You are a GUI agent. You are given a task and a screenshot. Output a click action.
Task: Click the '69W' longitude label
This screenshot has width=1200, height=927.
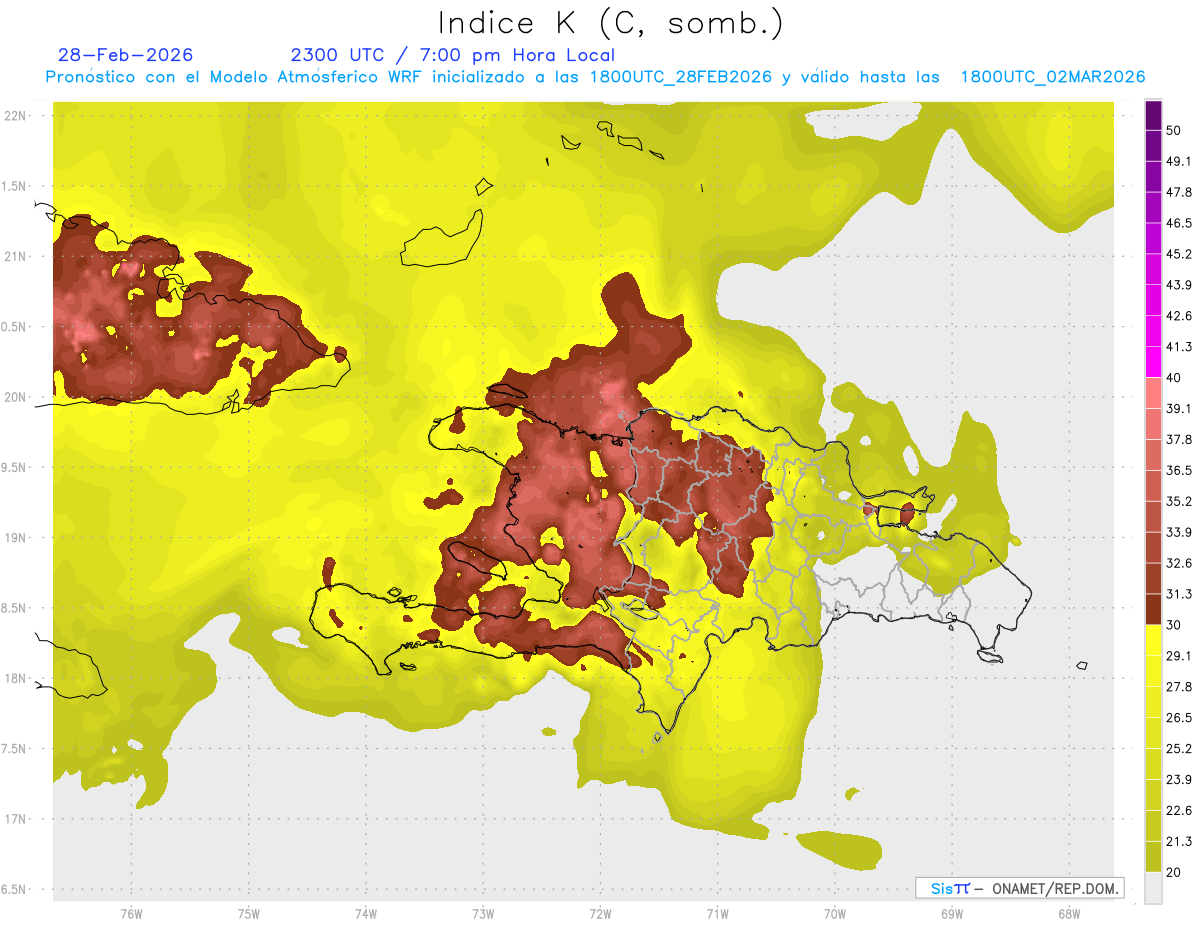(952, 914)
